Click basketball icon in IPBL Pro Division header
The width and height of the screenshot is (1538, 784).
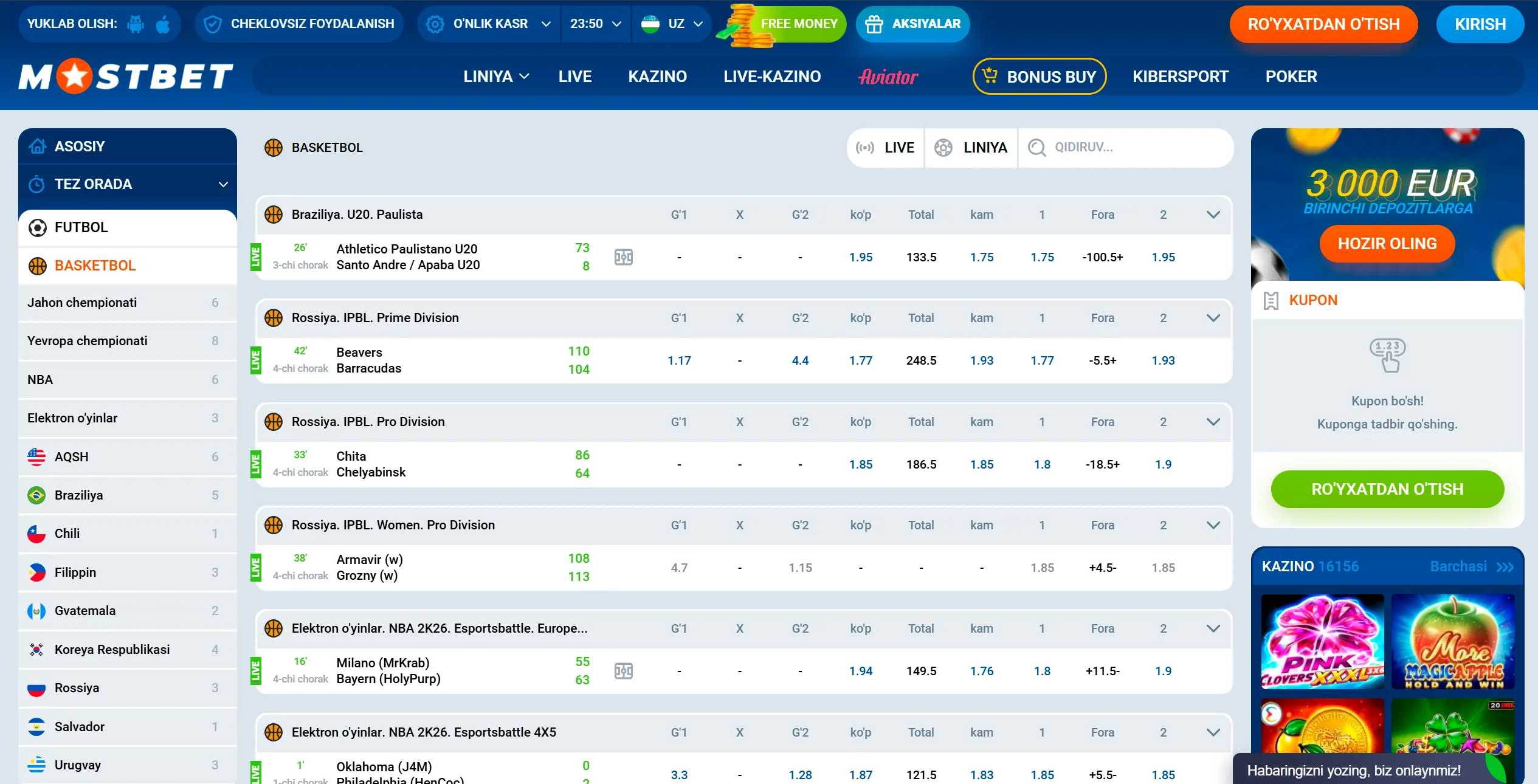click(274, 422)
